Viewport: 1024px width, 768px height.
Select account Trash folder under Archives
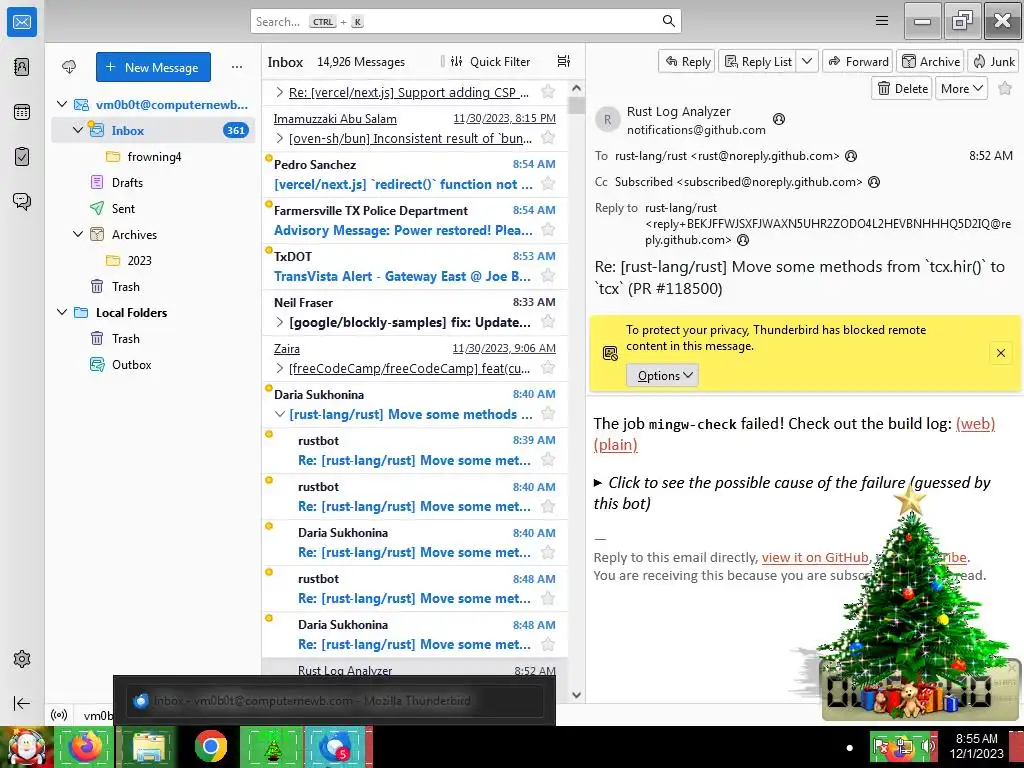point(125,287)
